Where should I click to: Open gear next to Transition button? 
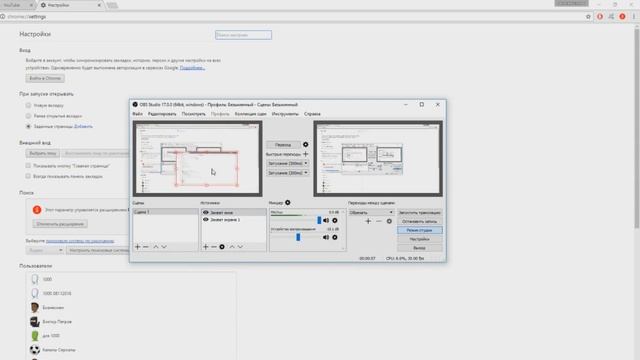click(x=305, y=144)
